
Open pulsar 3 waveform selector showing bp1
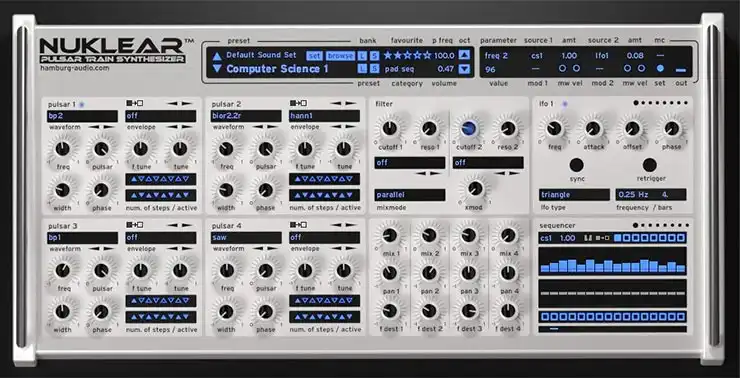tap(82, 238)
